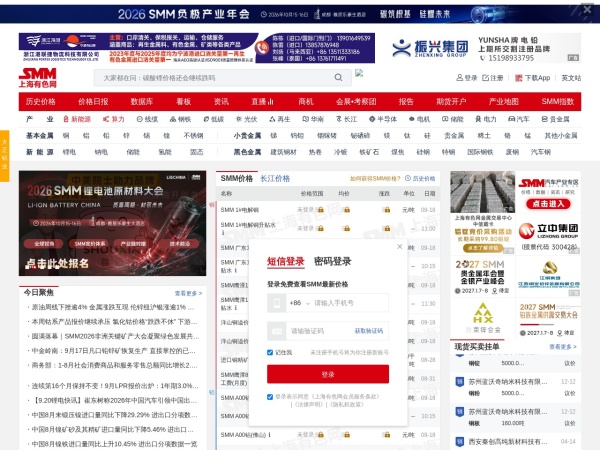
Task: Open 锂电 under 新能源 category
Action: [69, 152]
